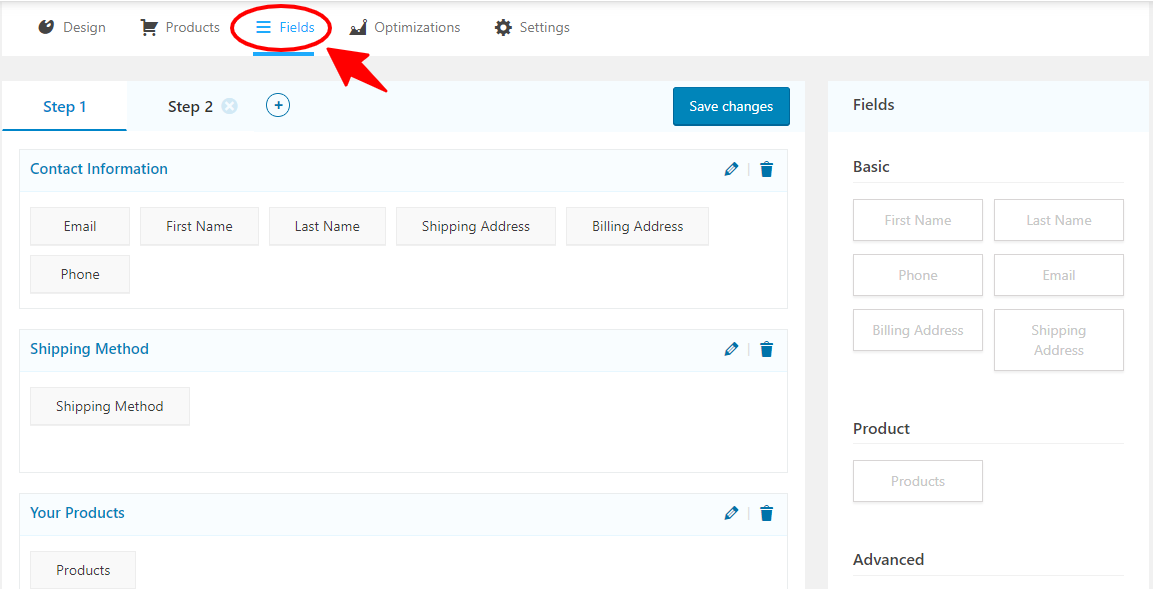Click the Advanced group heading
Image resolution: width=1153 pixels, height=589 pixels.
click(x=888, y=560)
